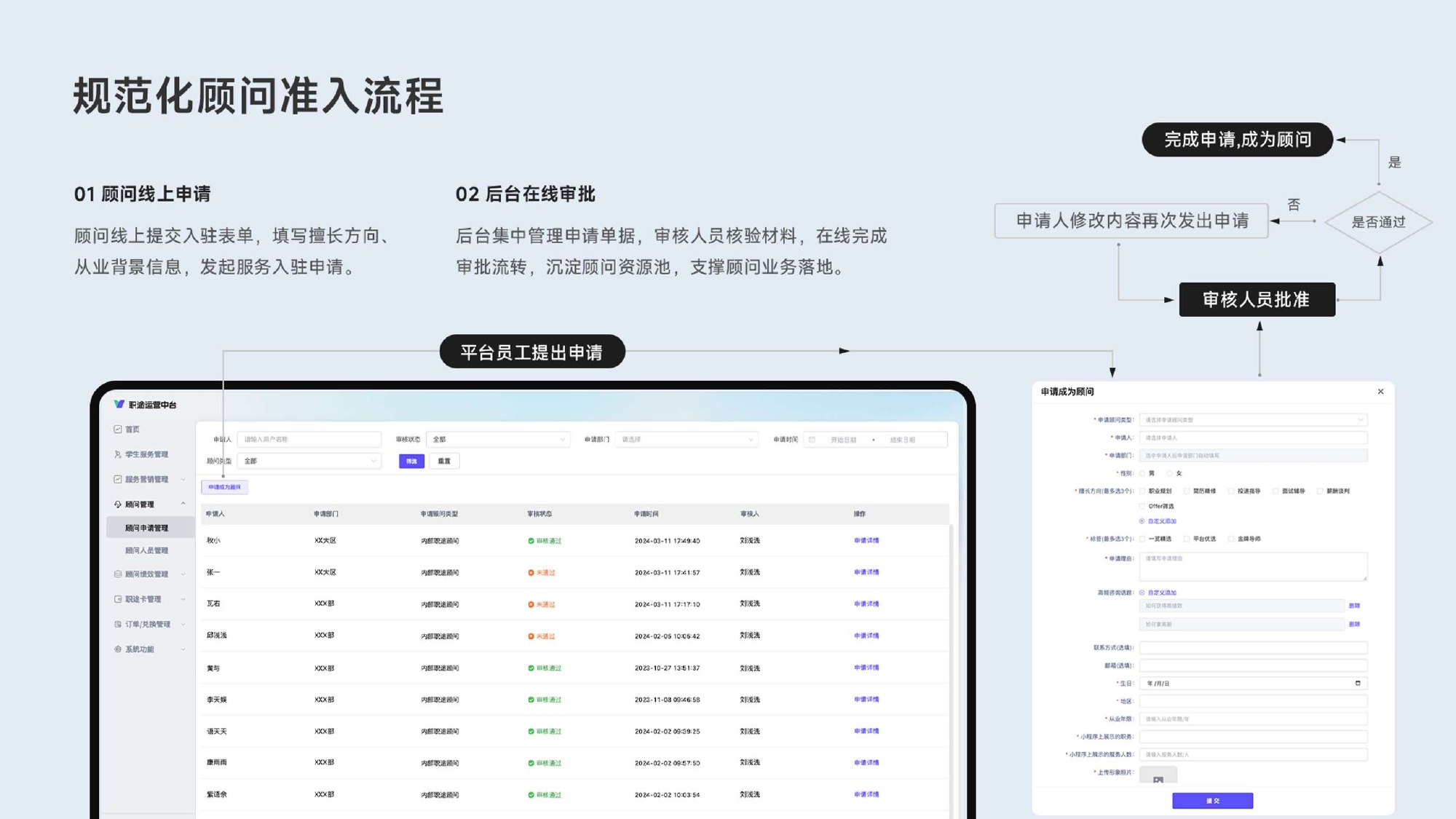Image resolution: width=1456 pixels, height=819 pixels.
Task: Click the 顾问绩效管理 sidebar icon
Action: point(117,574)
